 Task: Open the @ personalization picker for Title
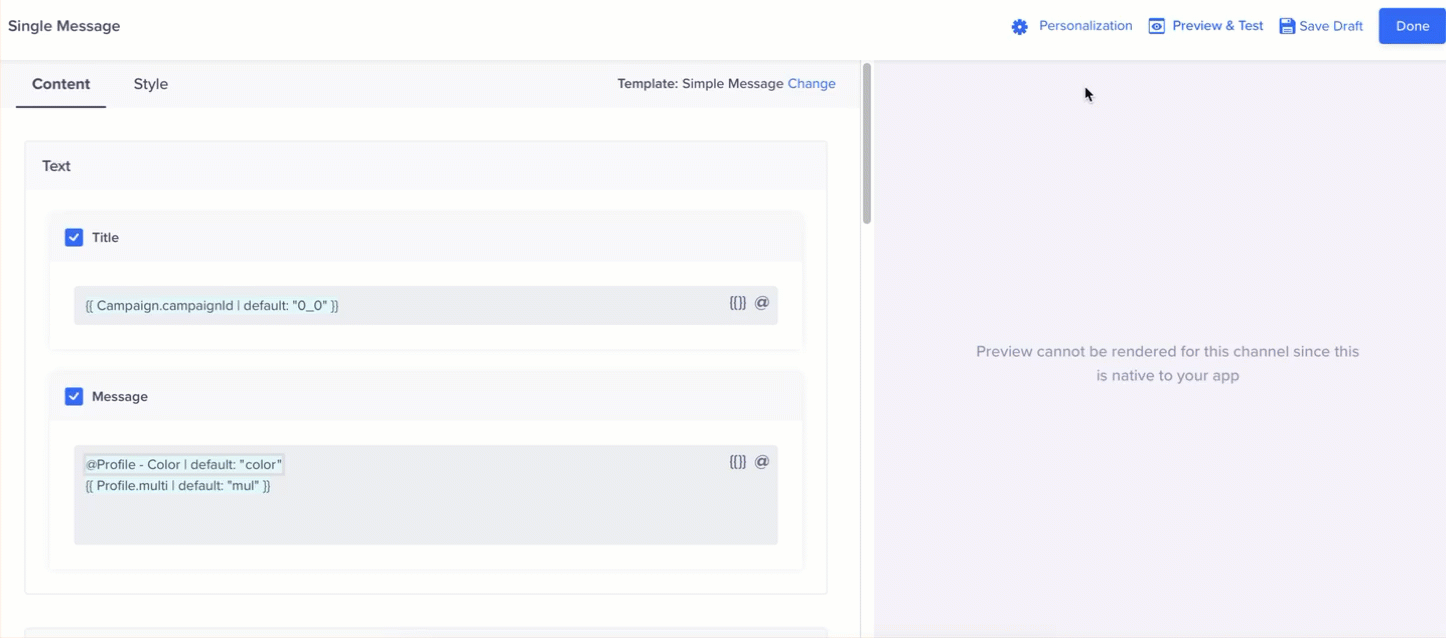click(763, 302)
